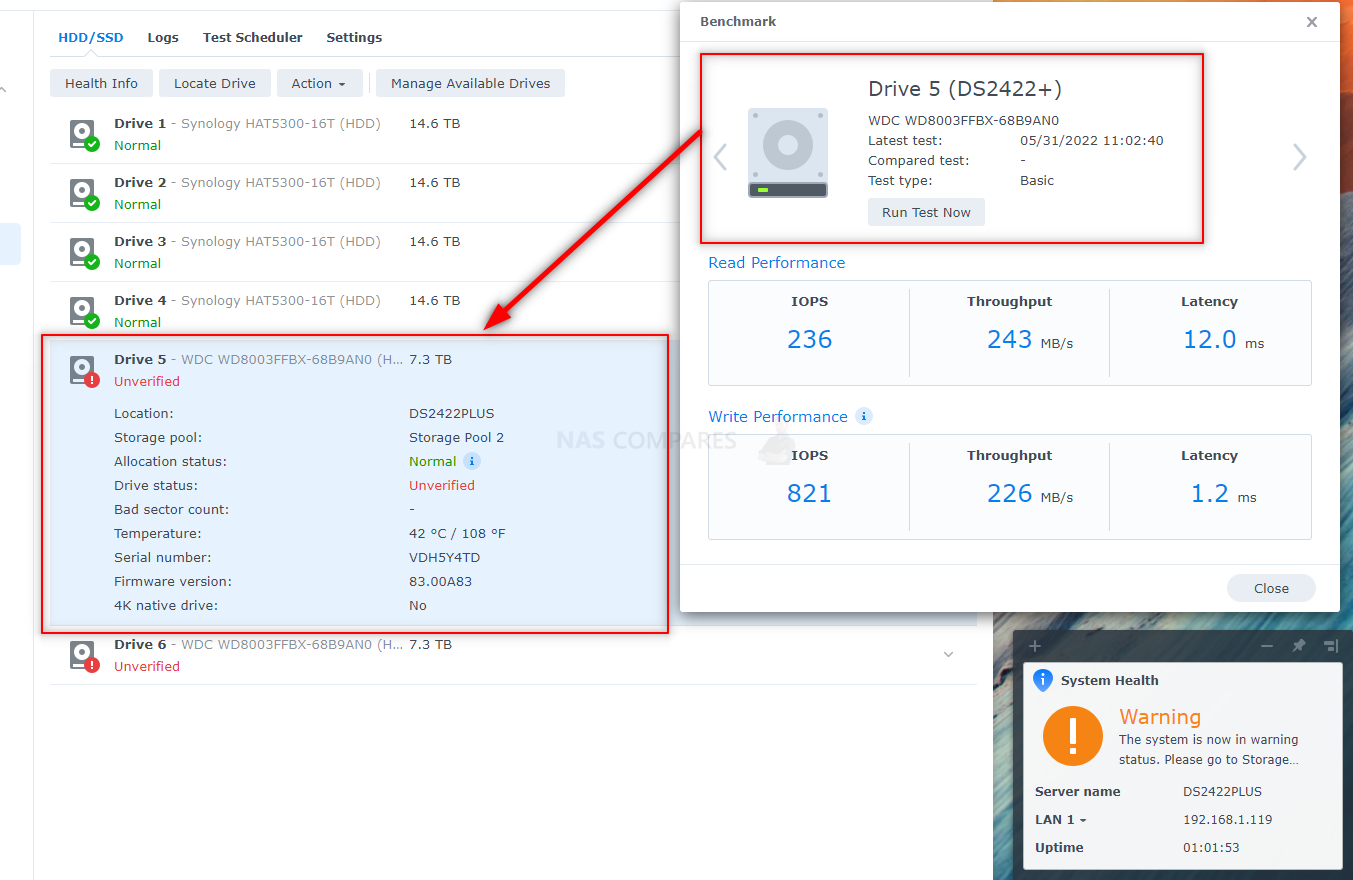Select the Drive 3 row
The image size is (1353, 880).
click(x=513, y=252)
